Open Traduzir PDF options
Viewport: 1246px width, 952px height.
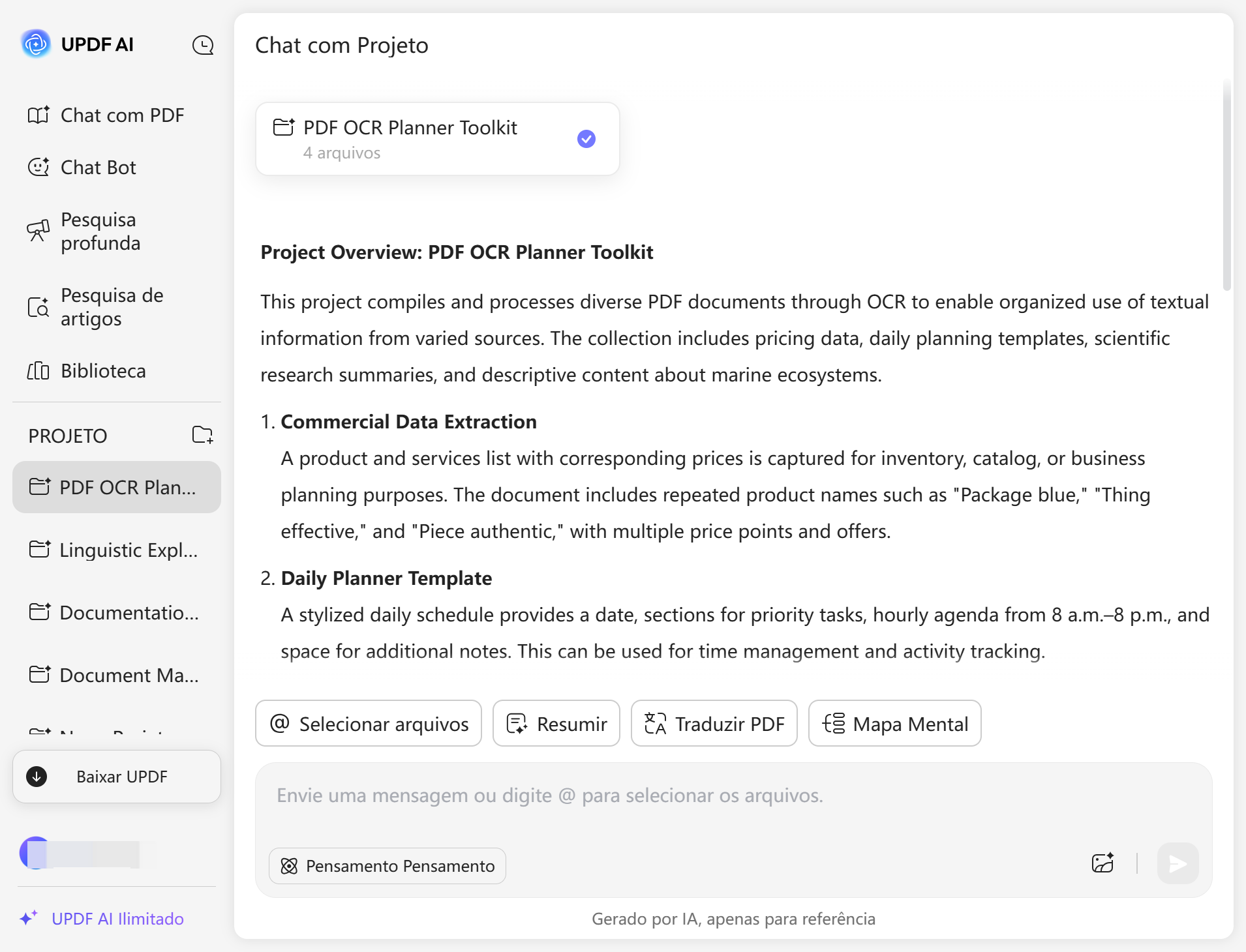click(x=714, y=724)
